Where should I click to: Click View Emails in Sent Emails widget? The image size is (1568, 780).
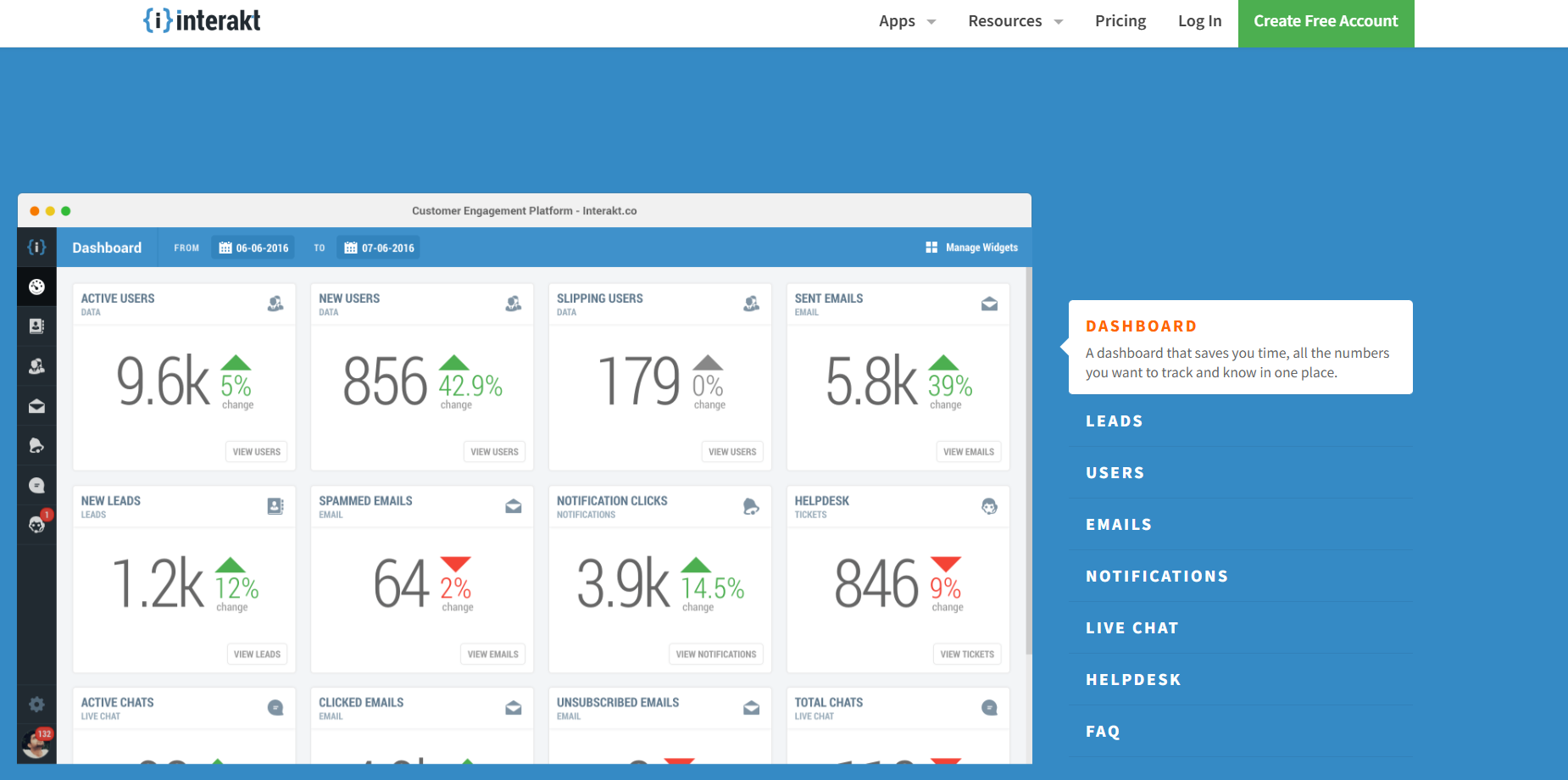(x=968, y=452)
